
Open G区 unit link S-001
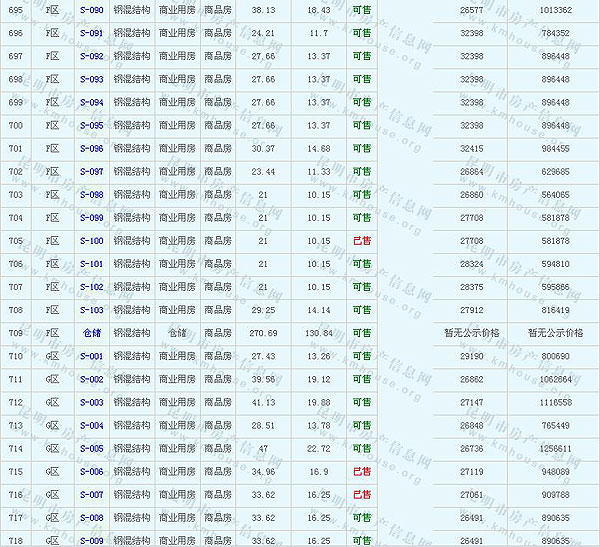[91, 356]
